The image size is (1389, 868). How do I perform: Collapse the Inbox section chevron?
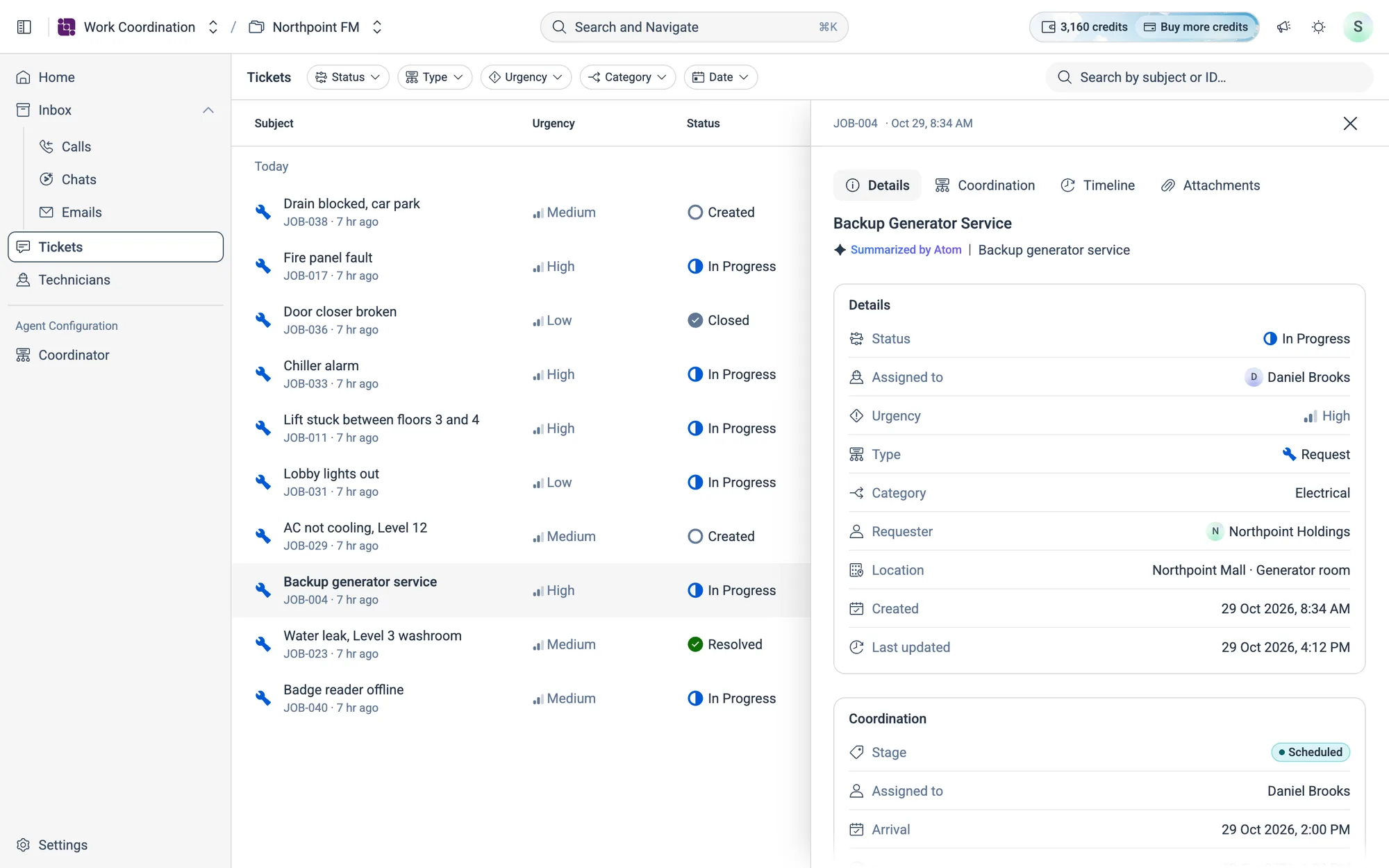(208, 110)
